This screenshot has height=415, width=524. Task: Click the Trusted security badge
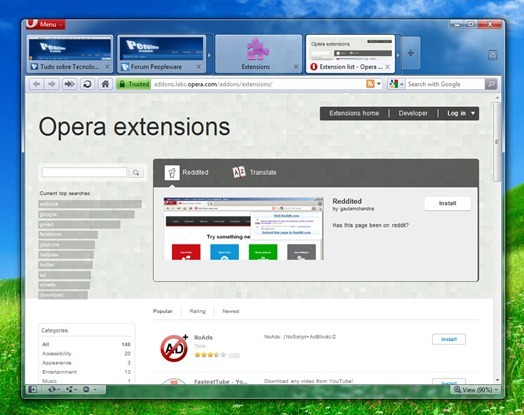134,84
